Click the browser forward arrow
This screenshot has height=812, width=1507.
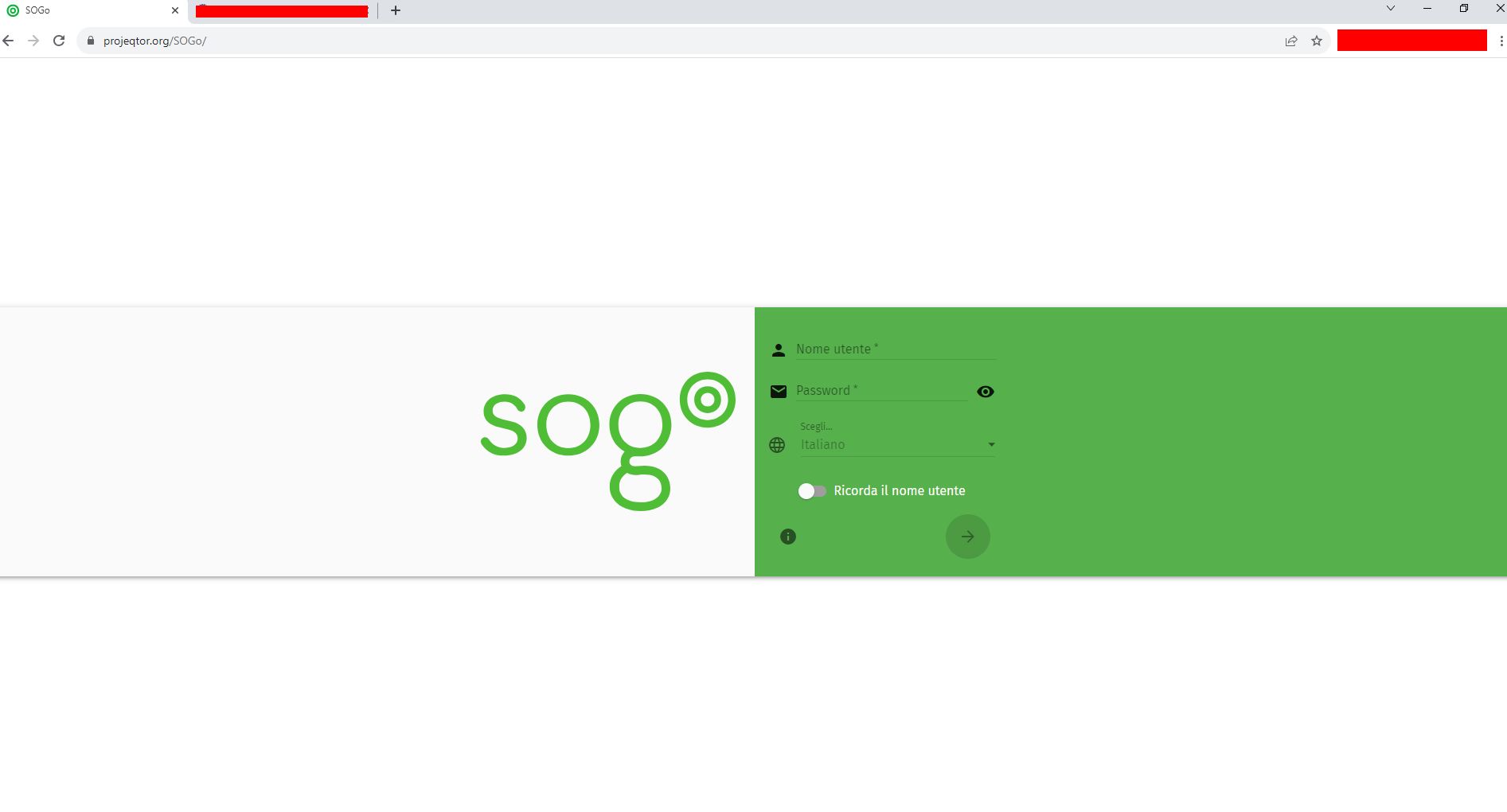(33, 41)
